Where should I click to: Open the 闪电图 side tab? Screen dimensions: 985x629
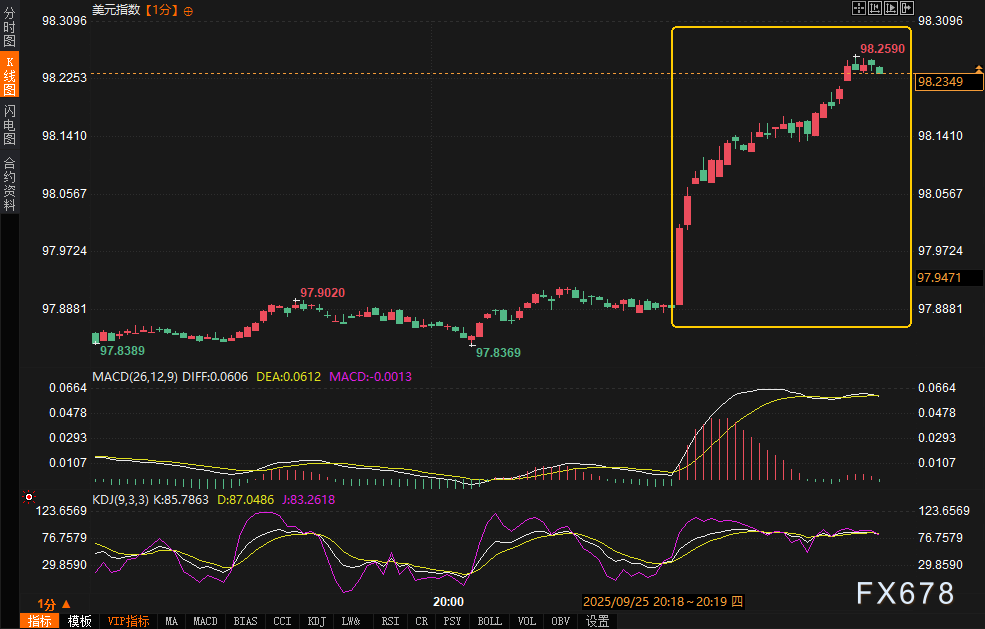point(9,124)
